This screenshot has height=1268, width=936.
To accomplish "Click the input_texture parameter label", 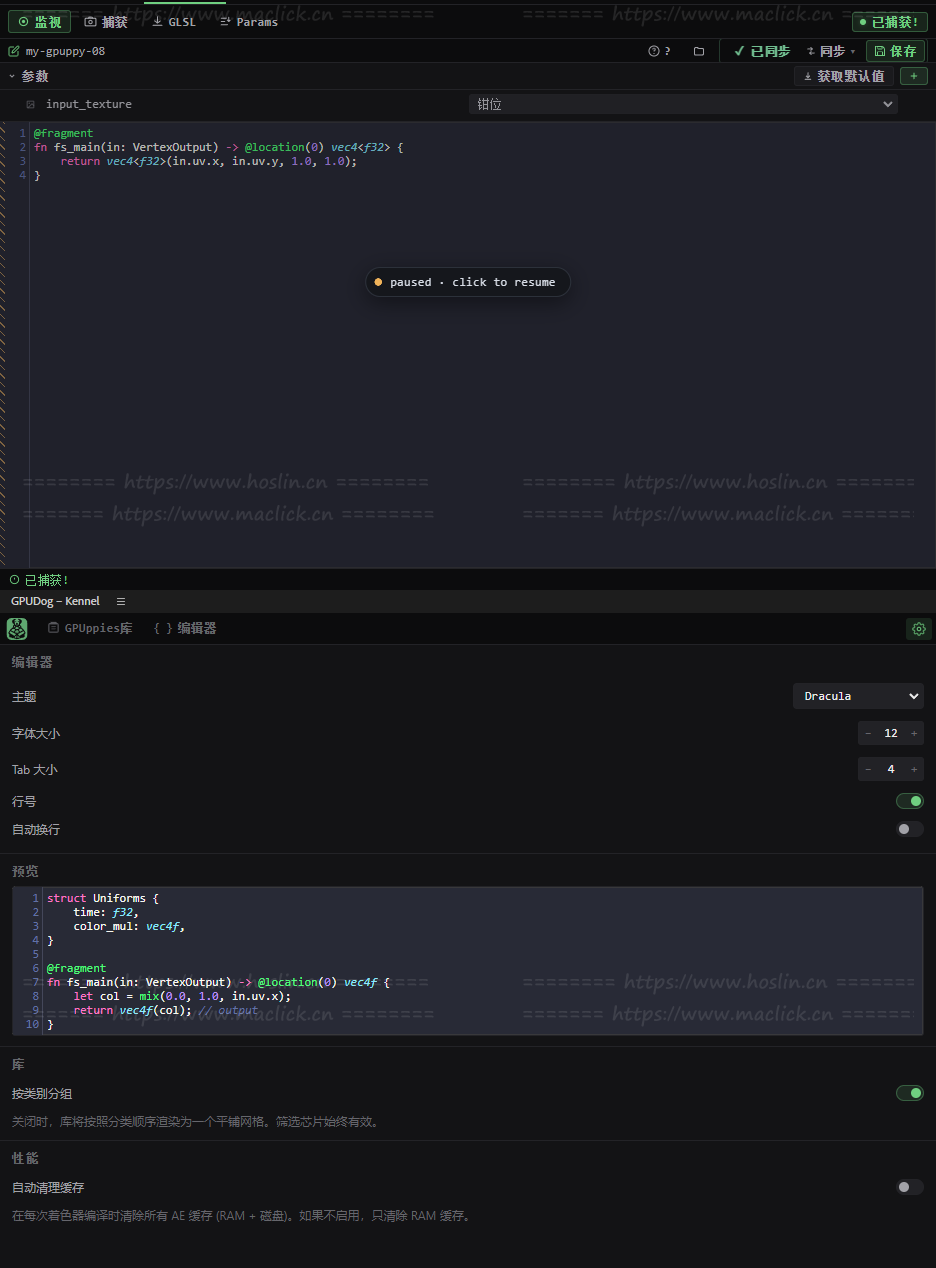I will tap(89, 104).
